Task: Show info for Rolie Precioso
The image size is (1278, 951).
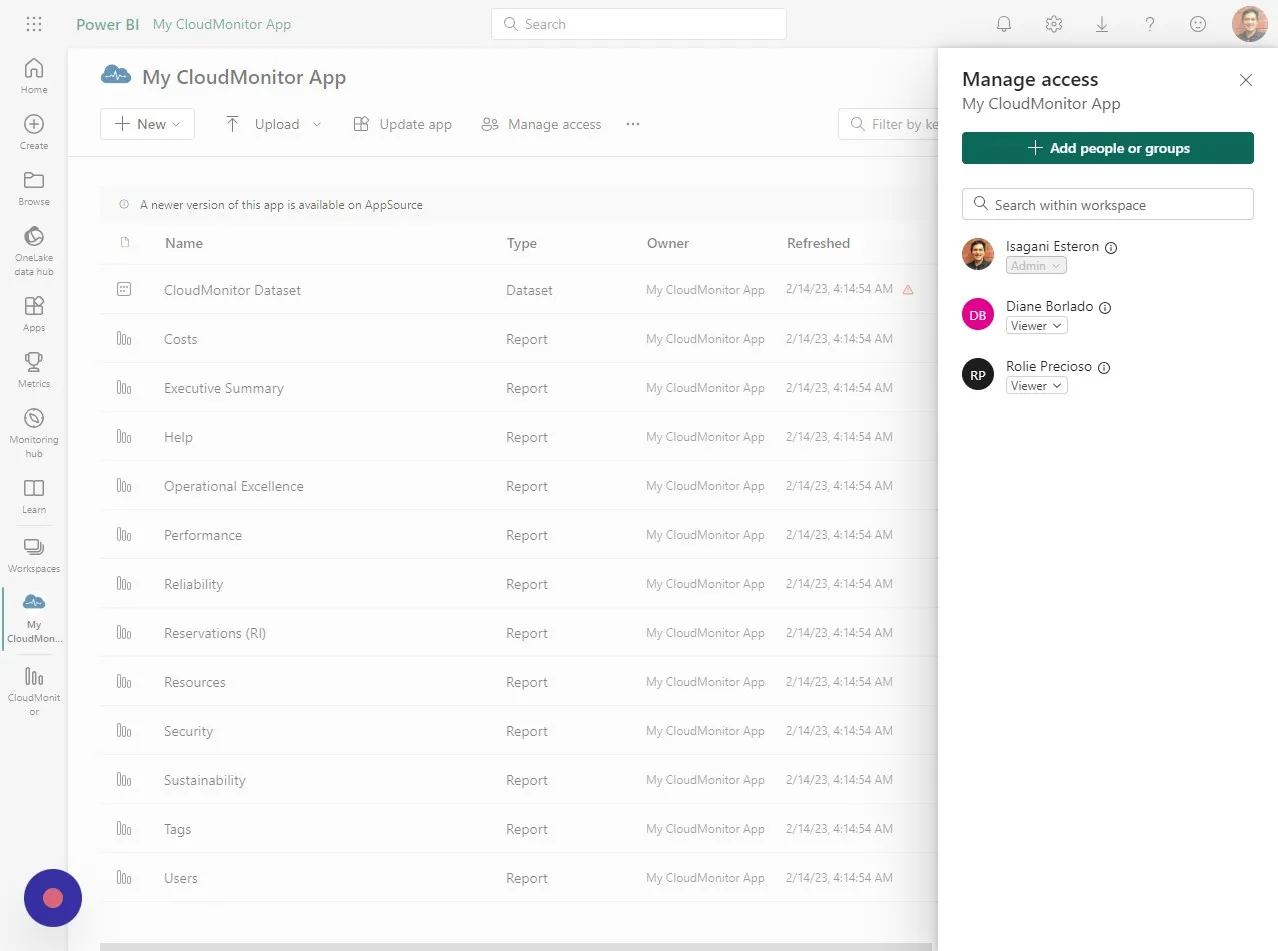Action: [x=1104, y=368]
